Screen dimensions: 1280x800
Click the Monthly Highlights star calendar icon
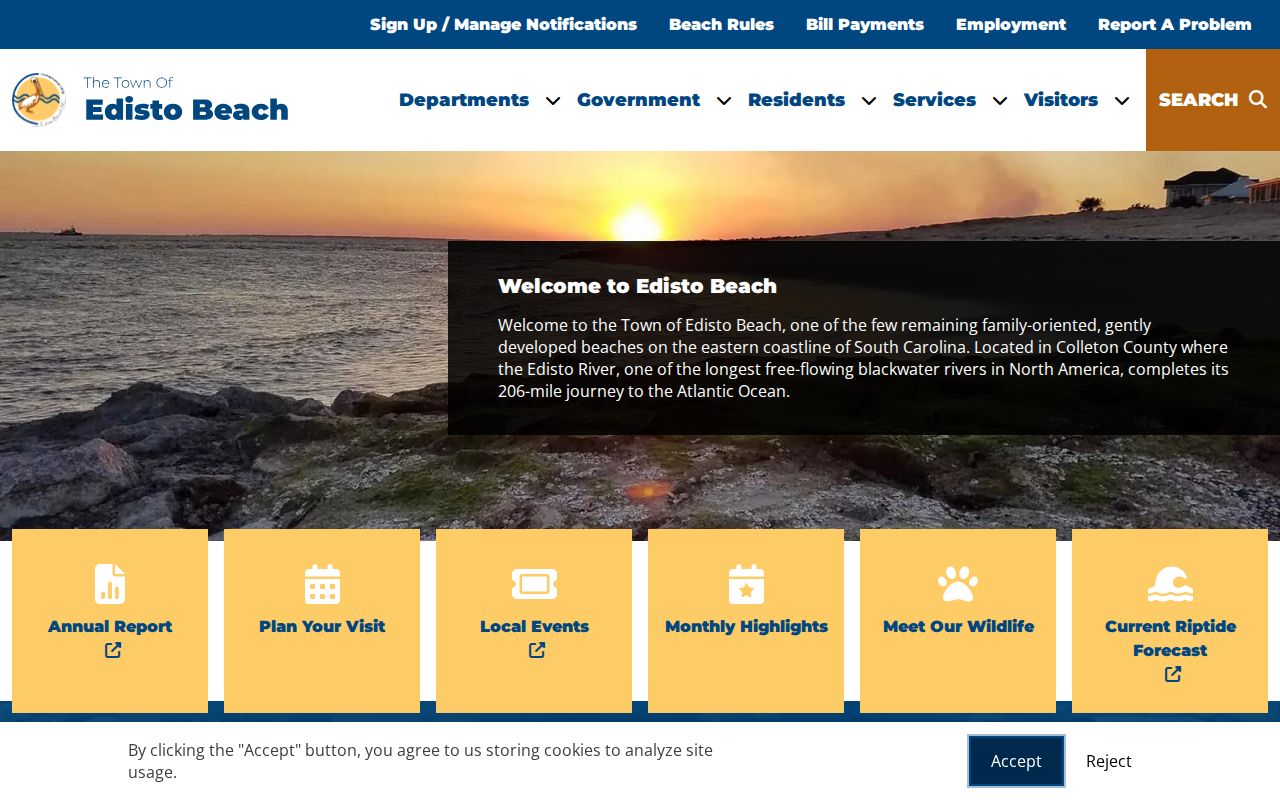pyautogui.click(x=746, y=584)
